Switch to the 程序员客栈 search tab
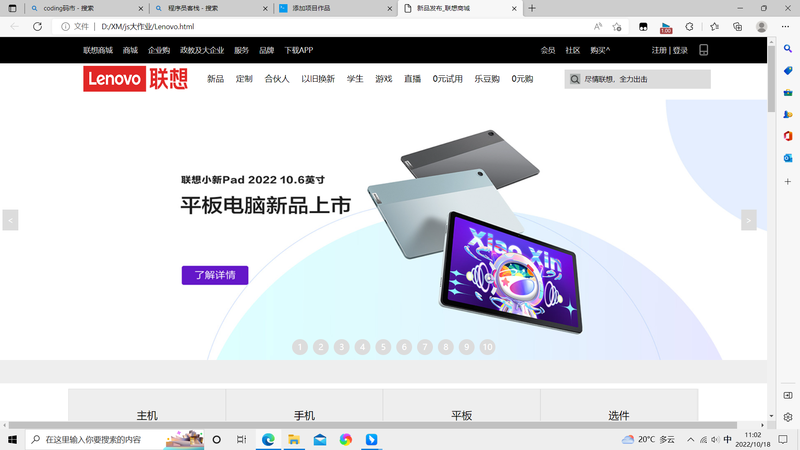 pos(210,8)
